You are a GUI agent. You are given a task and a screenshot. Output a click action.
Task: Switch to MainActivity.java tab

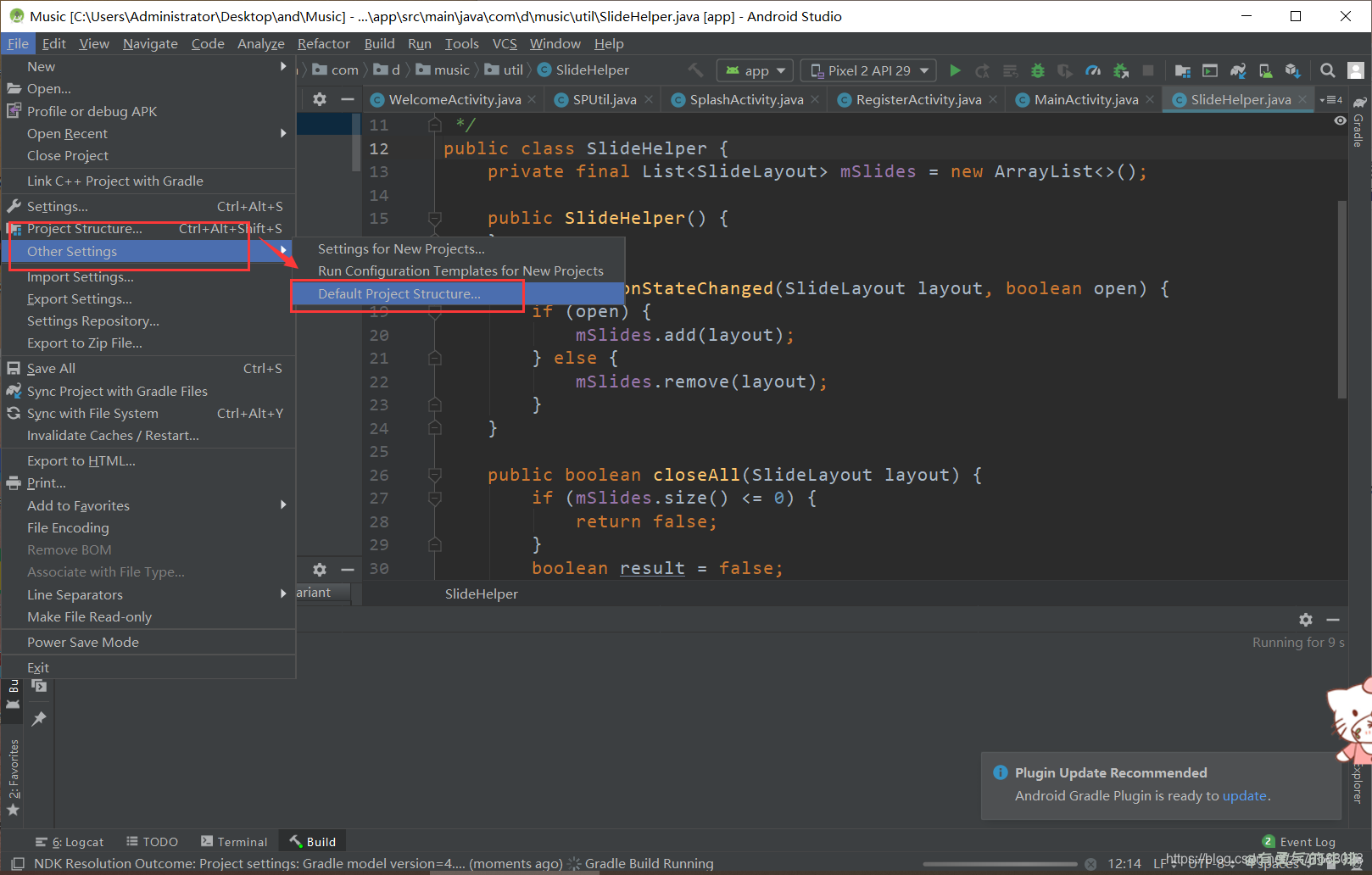pos(1085,100)
